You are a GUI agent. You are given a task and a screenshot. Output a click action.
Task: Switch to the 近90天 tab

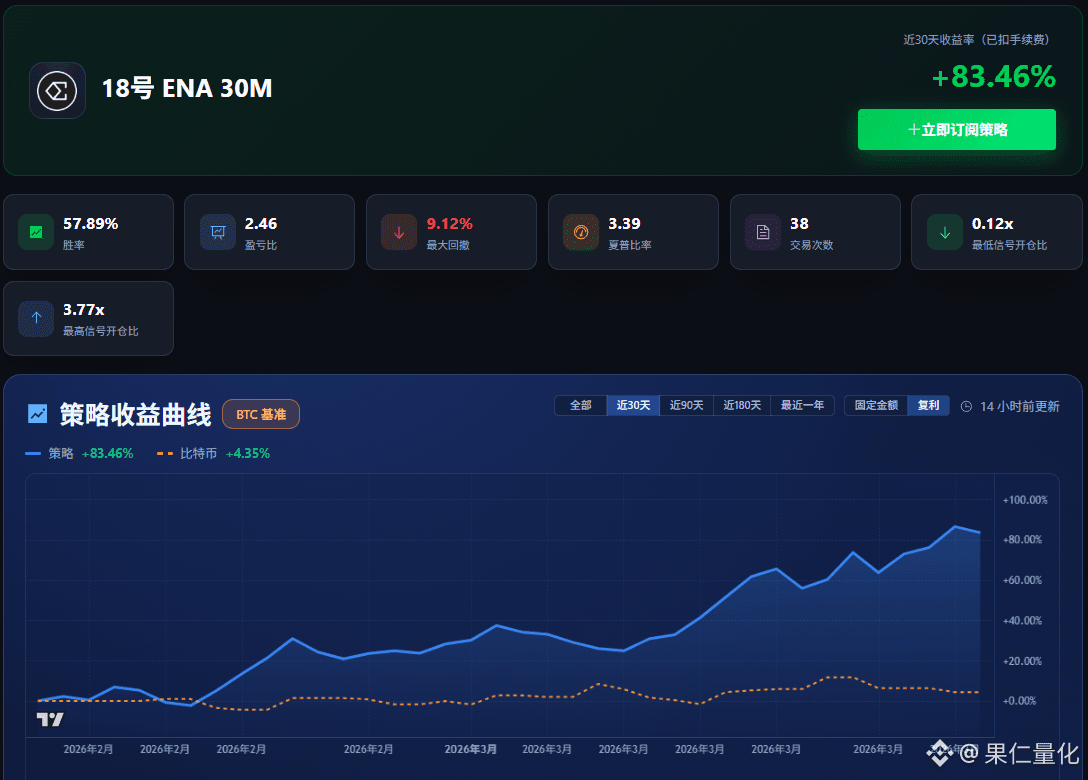click(x=686, y=405)
